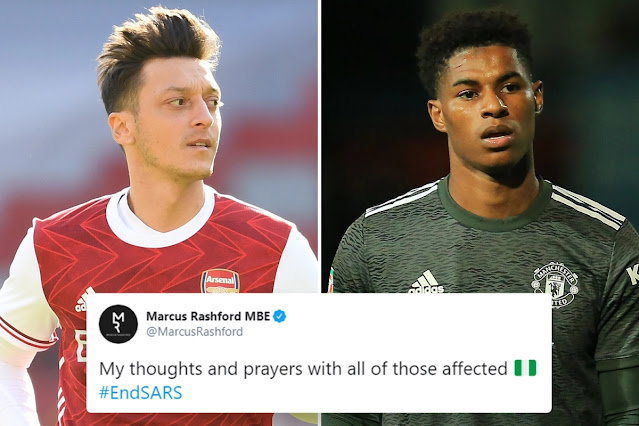The height and width of the screenshot is (426, 639).
Task: Select the right photo of the Manchester United player
Action: (x=480, y=147)
